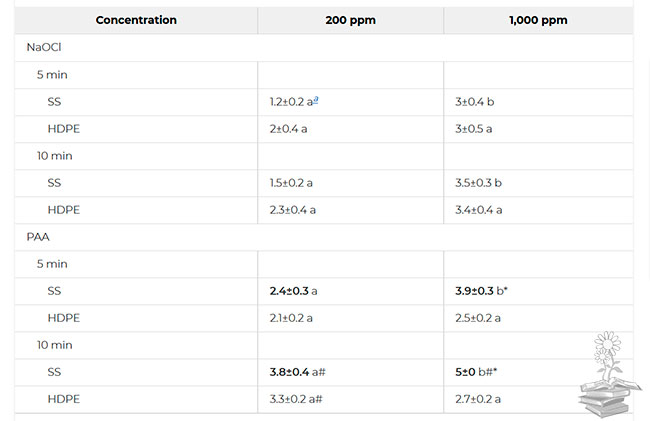Image resolution: width=650 pixels, height=421 pixels.
Task: Select the bold 3.8±0.4 a# value
Action: coord(296,372)
